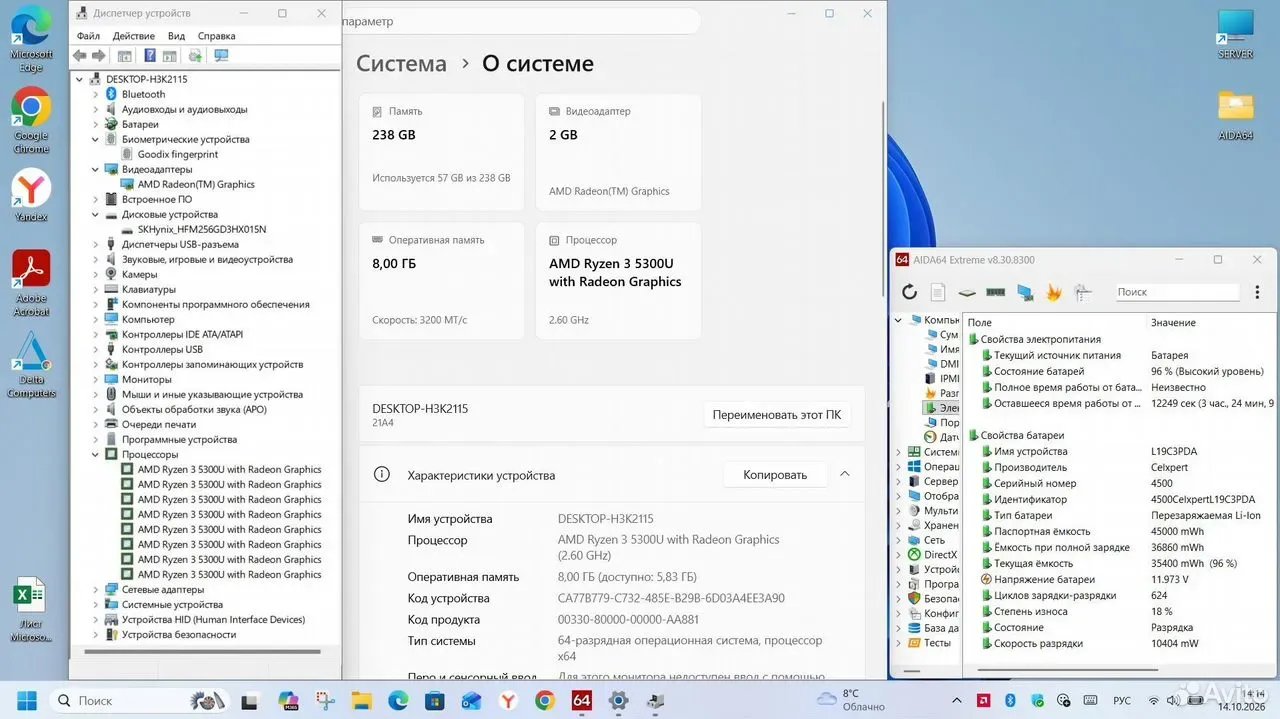Show hidden tray icons chevron

(957, 700)
